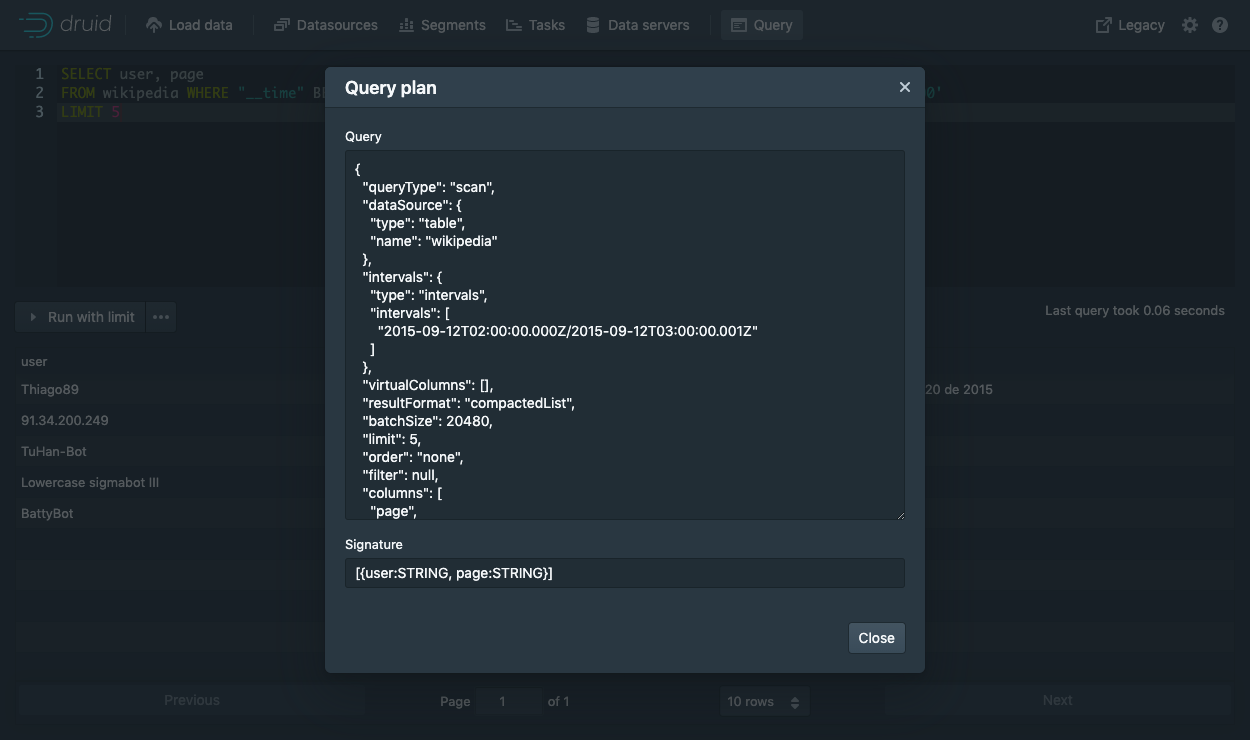Click the Datasources stack icon
Screen dimensions: 1250x740
click(282, 25)
